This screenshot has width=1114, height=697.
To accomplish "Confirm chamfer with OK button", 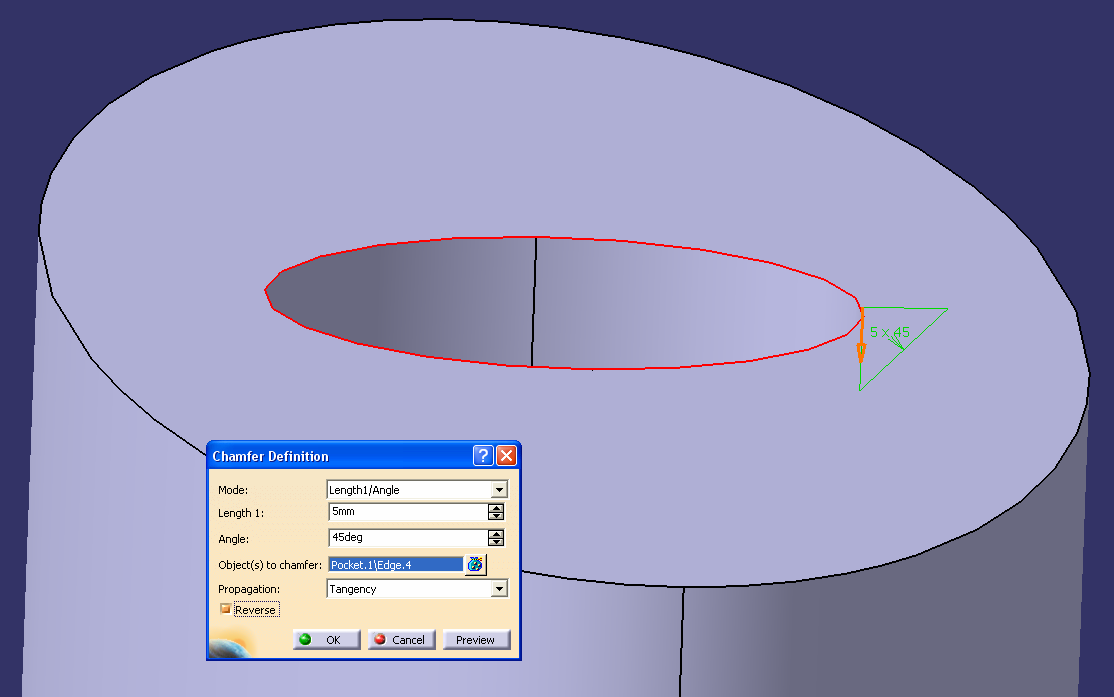I will (326, 639).
